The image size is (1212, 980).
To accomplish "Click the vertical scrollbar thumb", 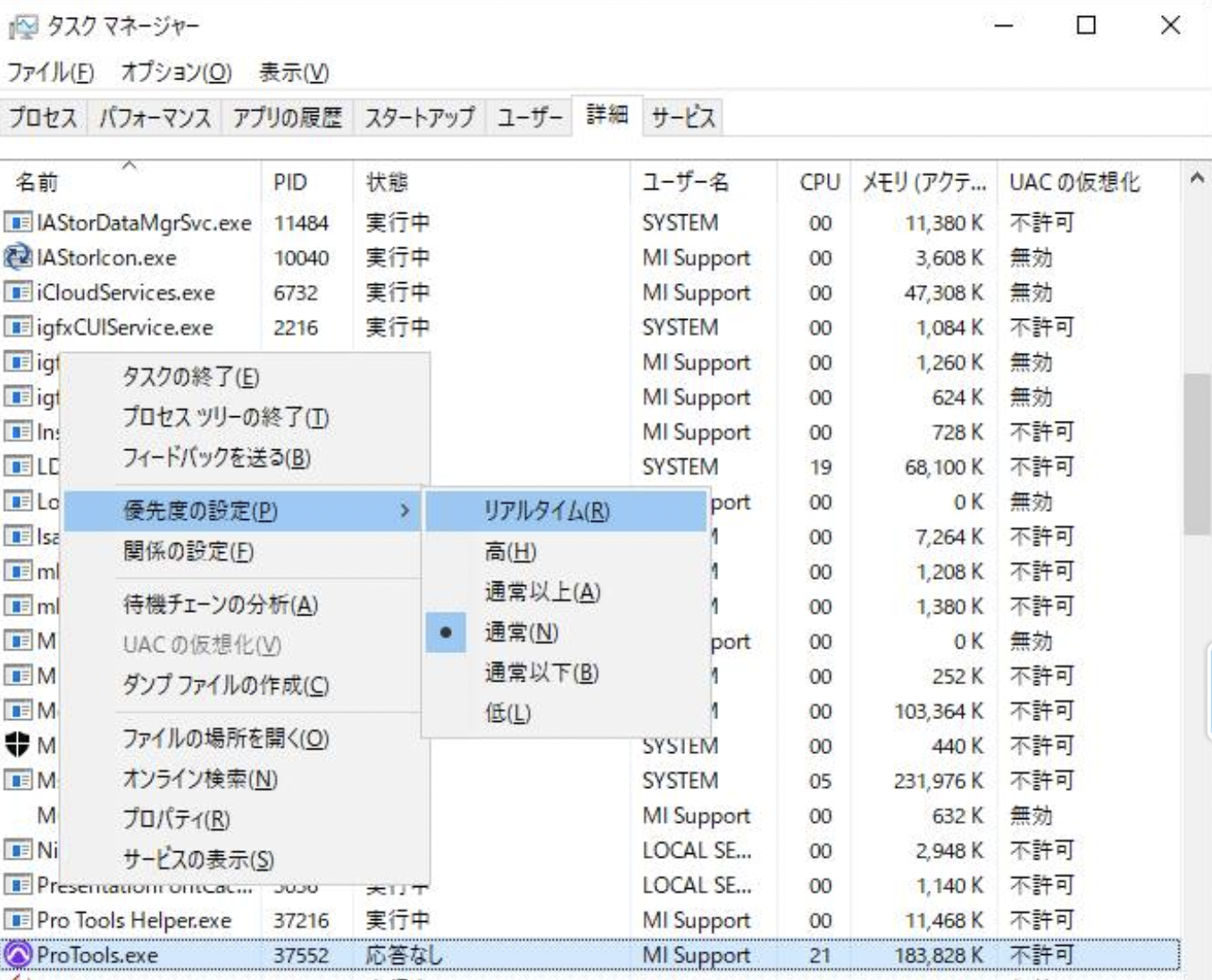I will pyautogui.click(x=1197, y=454).
